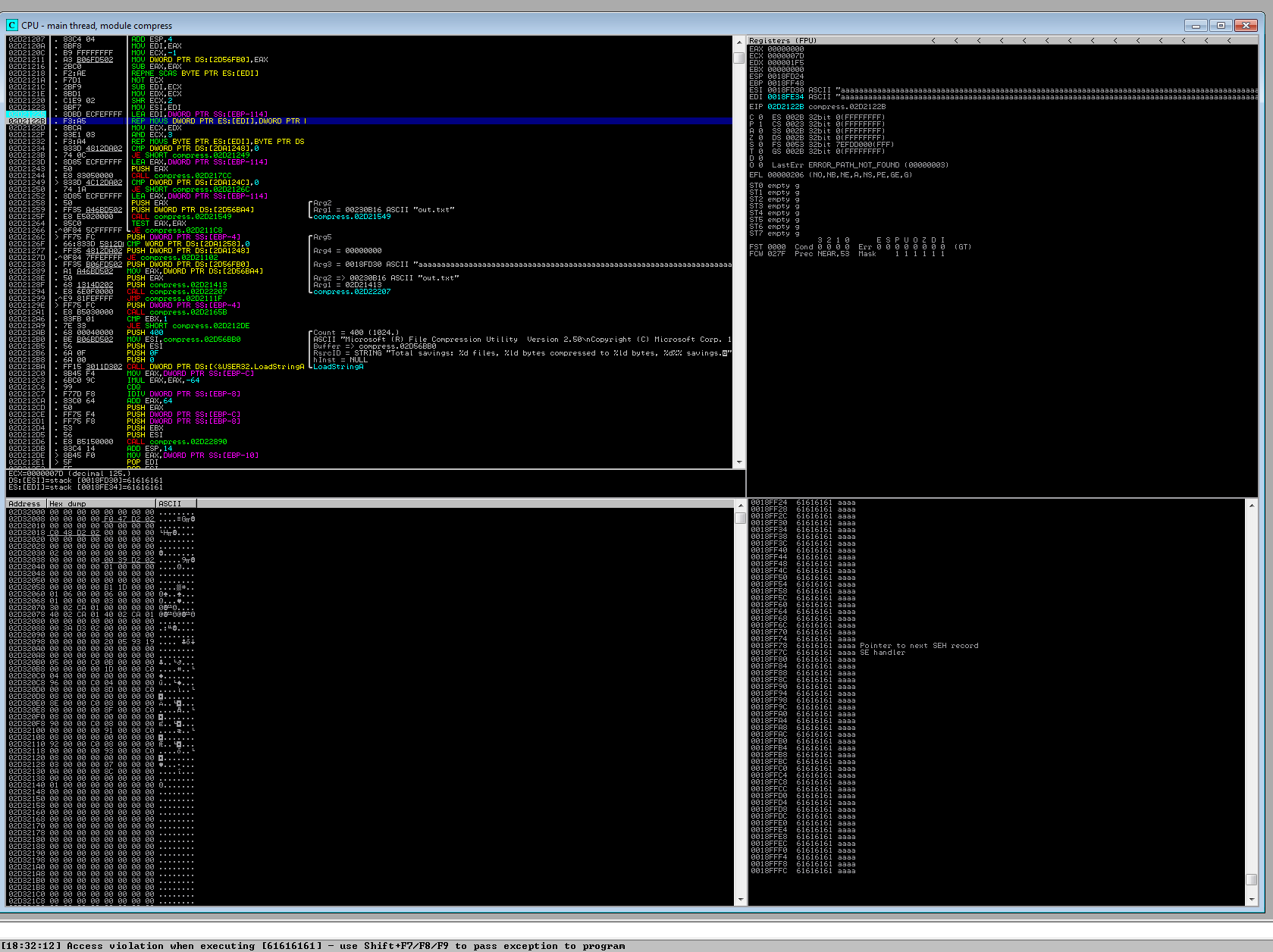Click the 'LastErr ERROR_PATH_NOT_FOUND' line
1273x952 pixels.
[x=860, y=164]
